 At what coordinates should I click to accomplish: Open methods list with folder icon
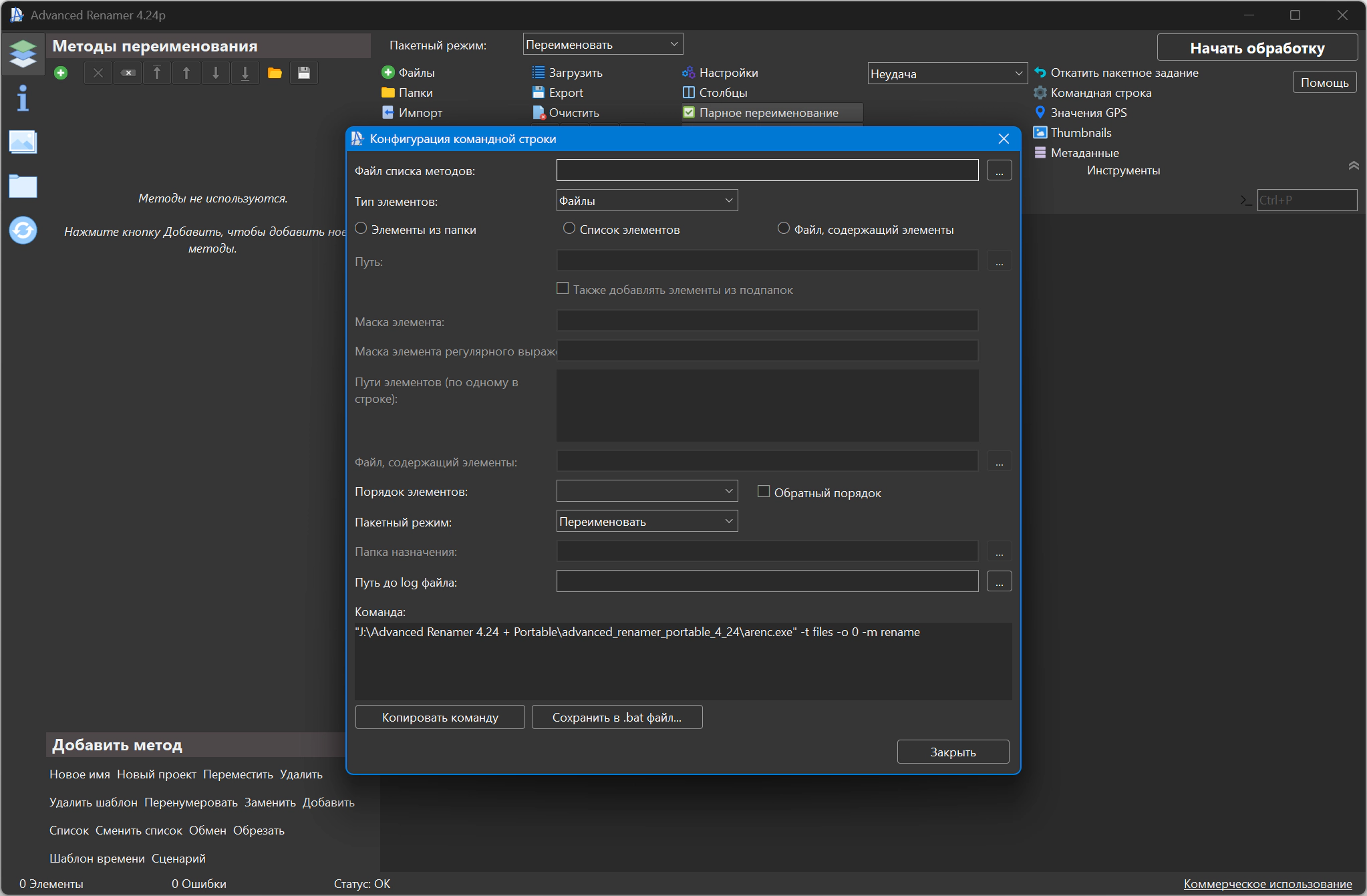[x=275, y=73]
